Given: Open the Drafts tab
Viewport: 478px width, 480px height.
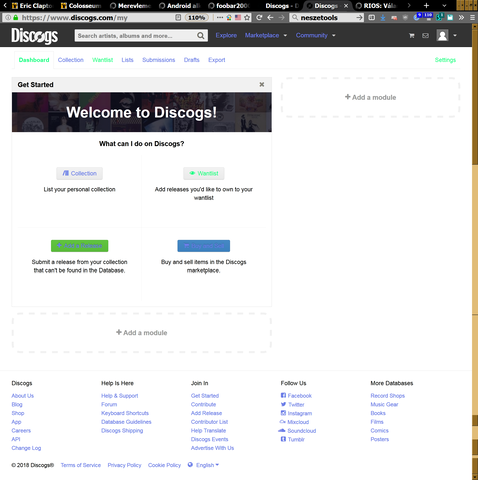Looking at the screenshot, I should tap(191, 60).
